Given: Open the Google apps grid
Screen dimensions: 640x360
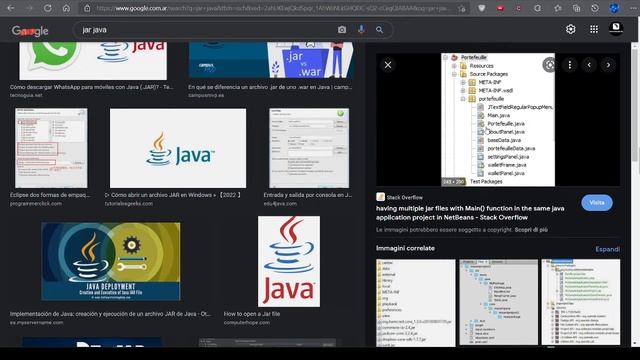Looking at the screenshot, I should 594,29.
